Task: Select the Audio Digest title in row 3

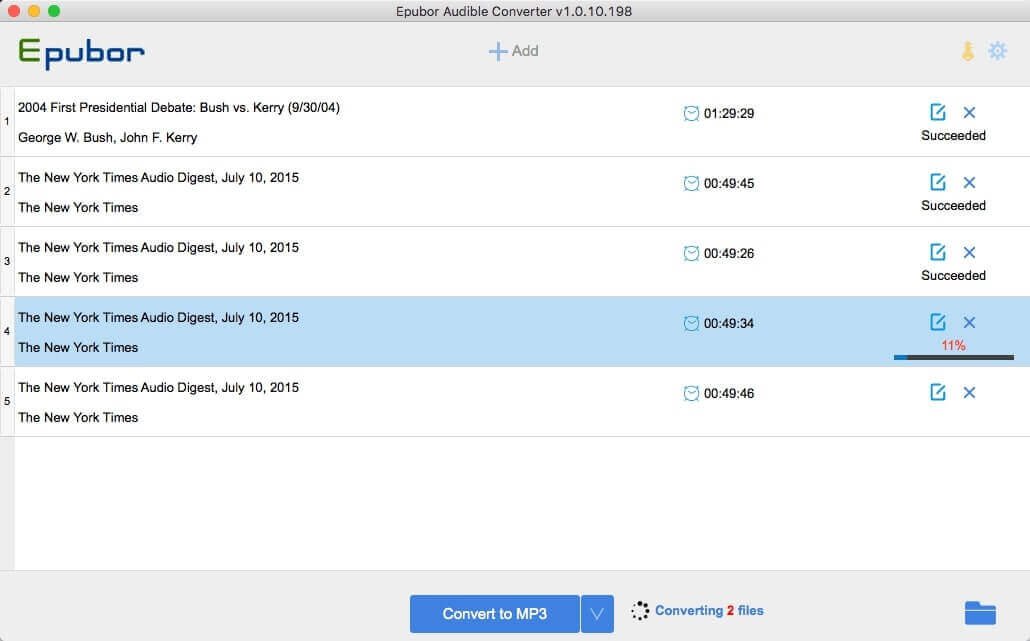Action: pyautogui.click(x=158, y=248)
